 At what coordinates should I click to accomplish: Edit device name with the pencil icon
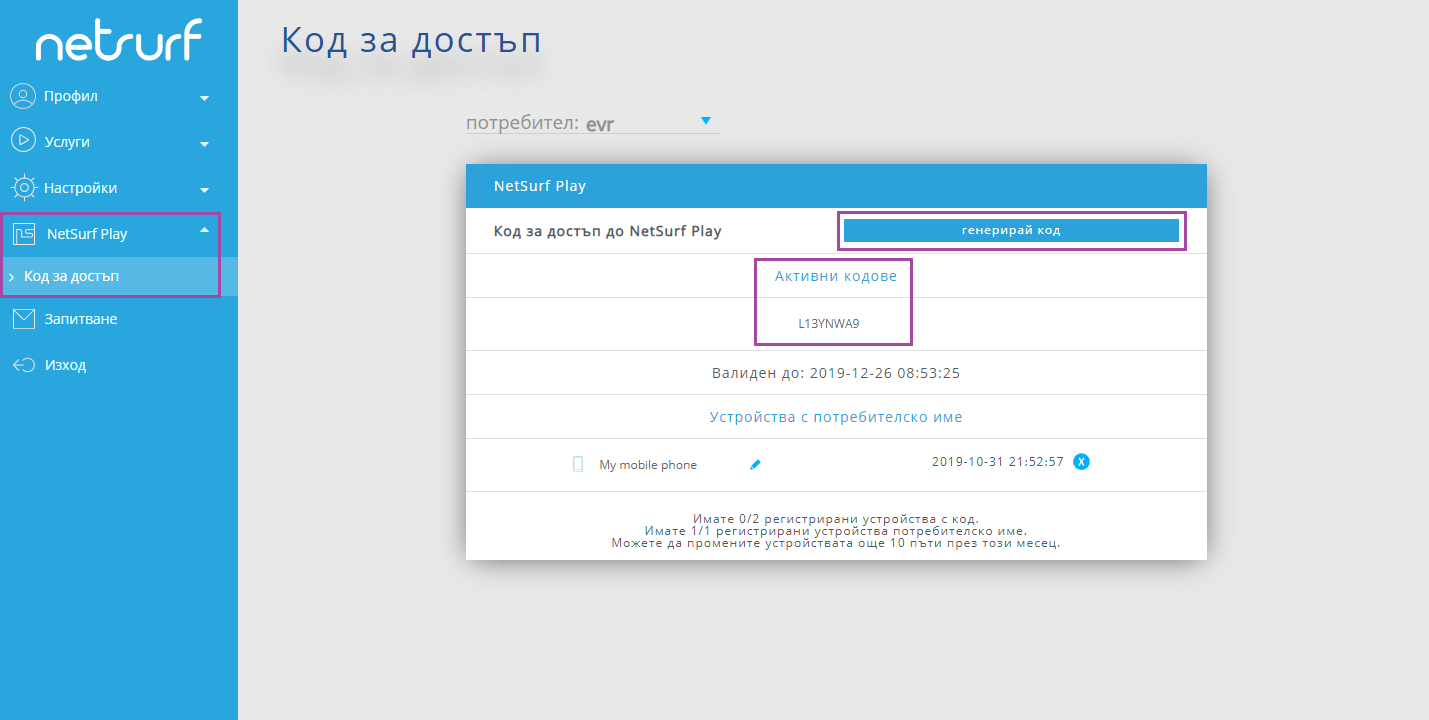point(755,464)
